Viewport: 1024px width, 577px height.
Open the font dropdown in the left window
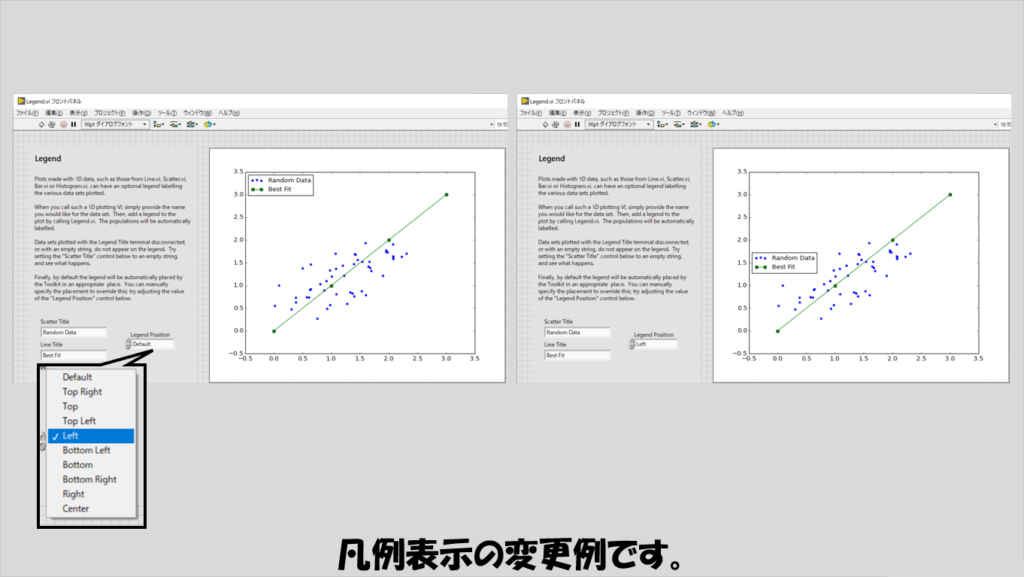point(115,125)
